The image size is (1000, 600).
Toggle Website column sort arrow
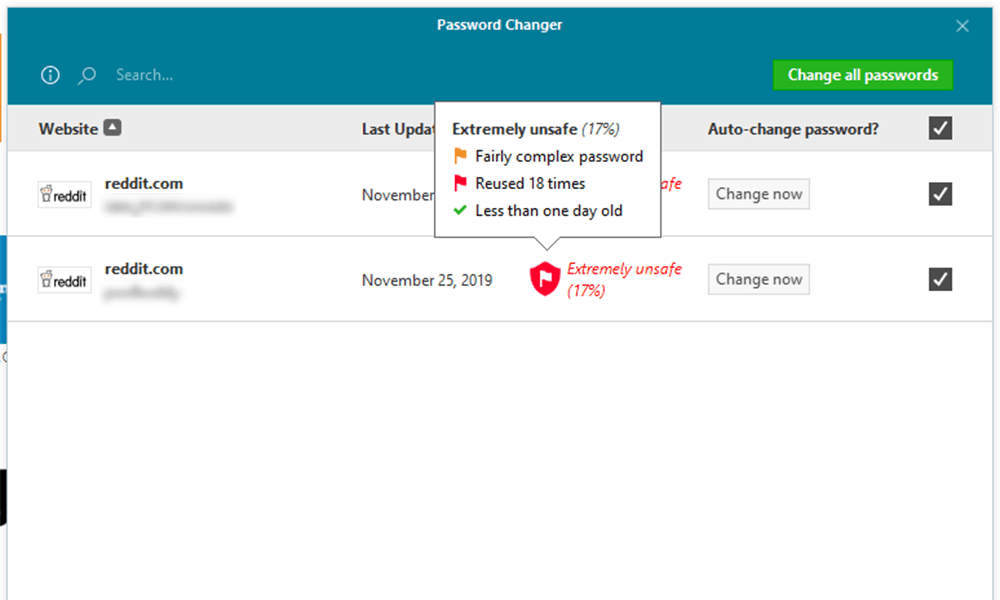[112, 128]
